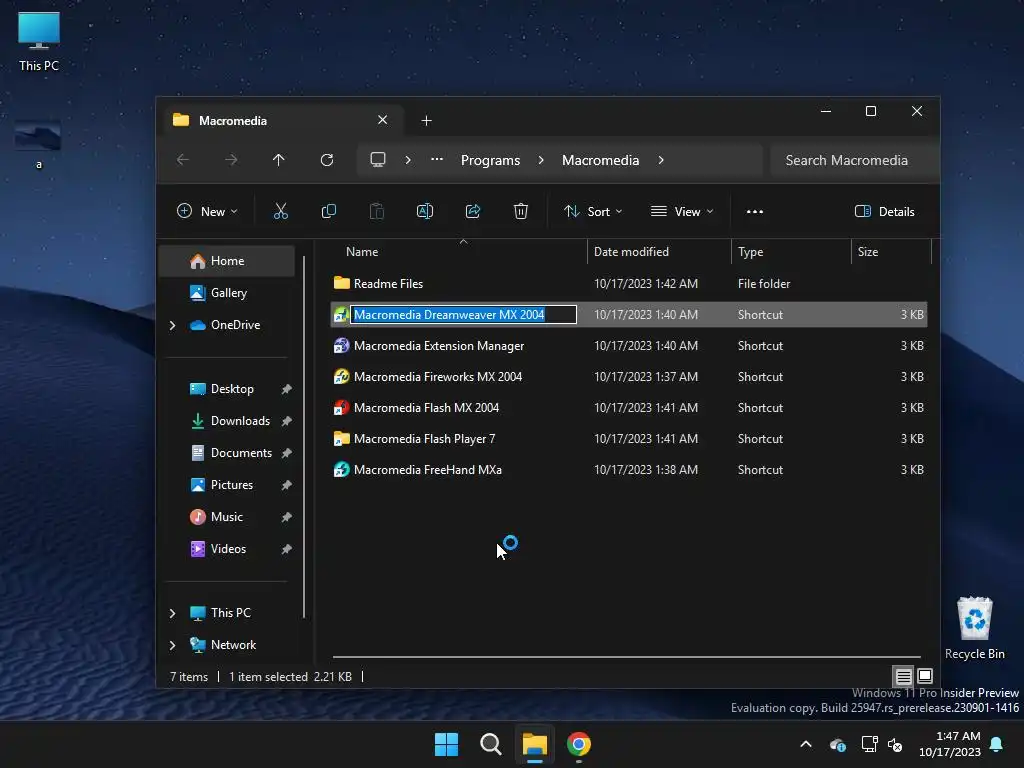Open Documents quick access folder
The height and width of the screenshot is (768, 1024).
point(239,453)
